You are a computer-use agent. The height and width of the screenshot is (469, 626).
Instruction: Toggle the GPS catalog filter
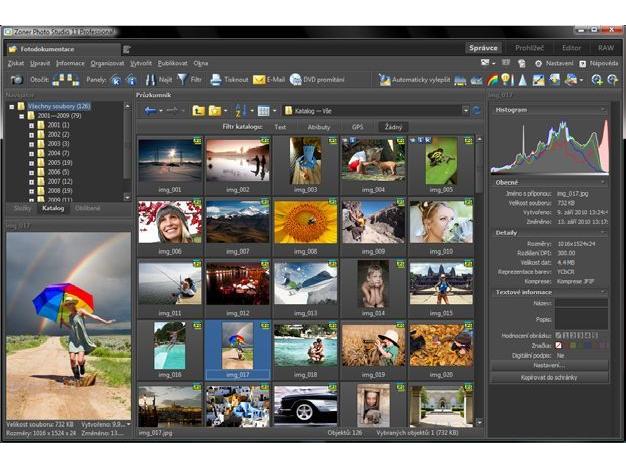coord(357,127)
